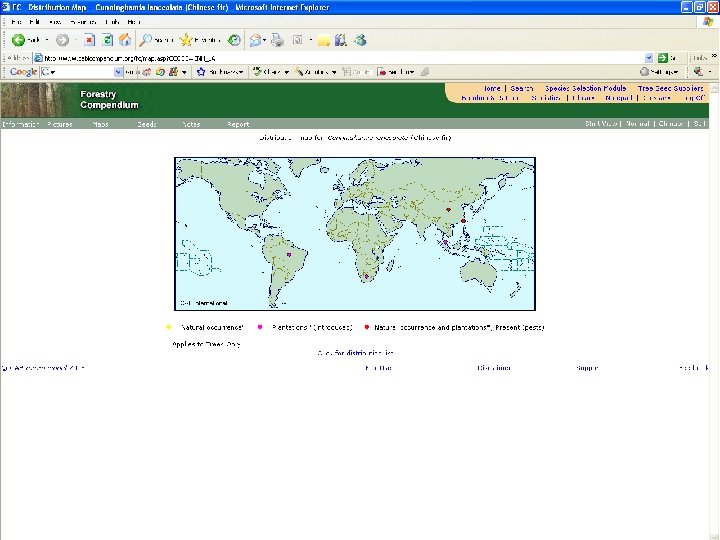Open the Favorites star panel
720x540 pixels.
coord(200,40)
